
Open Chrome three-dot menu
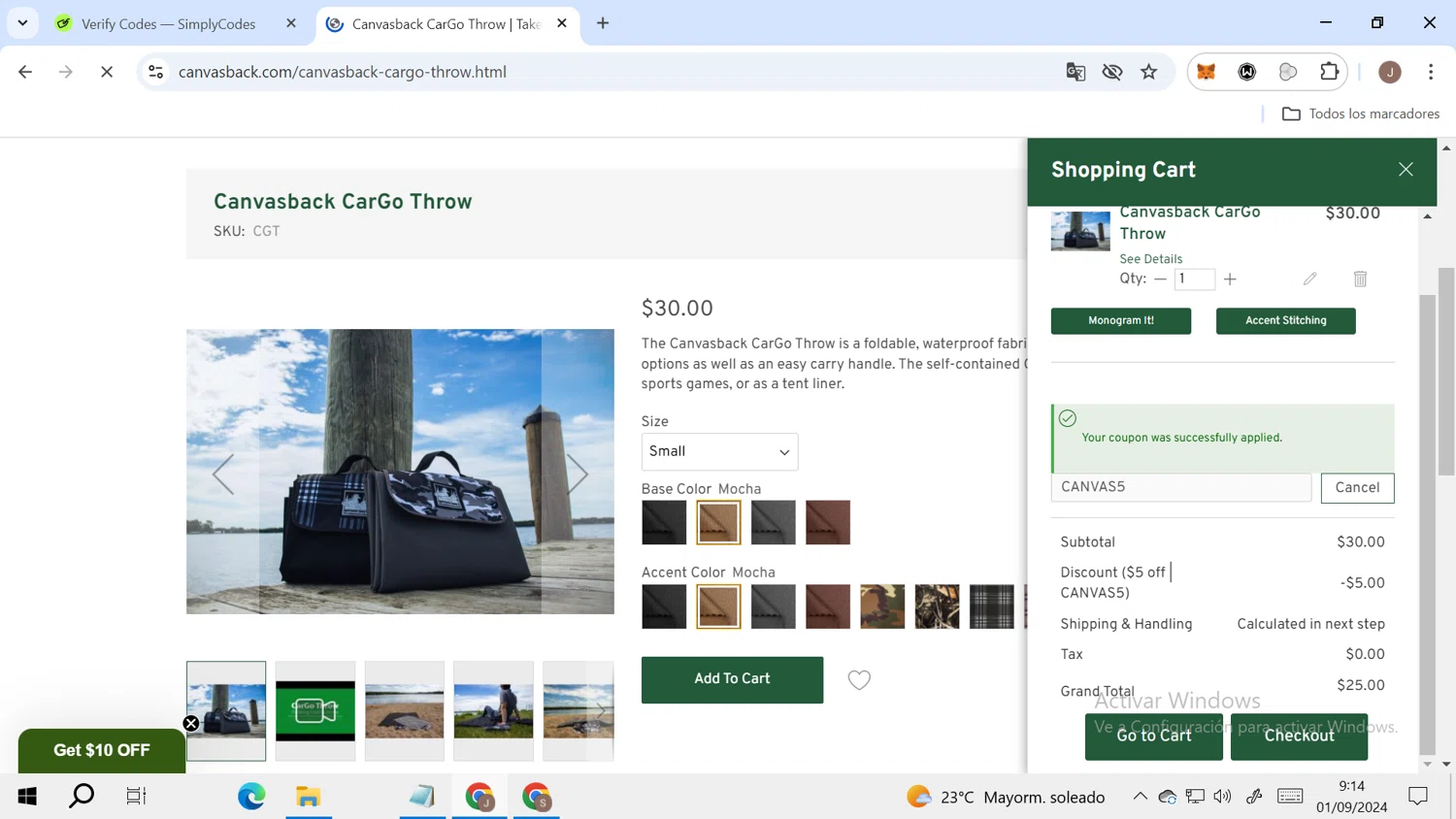(x=1431, y=72)
